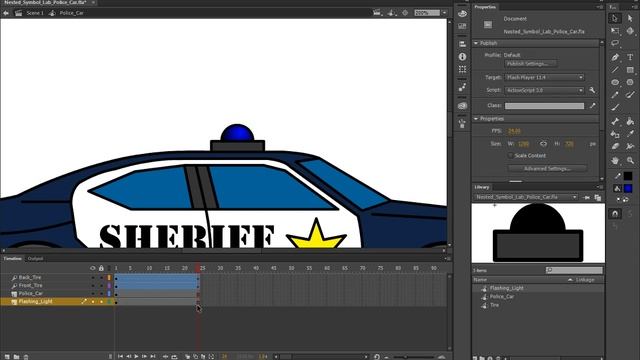This screenshot has height=360, width=640.
Task: Select the Zoom magnifier tool
Action: [x=630, y=160]
